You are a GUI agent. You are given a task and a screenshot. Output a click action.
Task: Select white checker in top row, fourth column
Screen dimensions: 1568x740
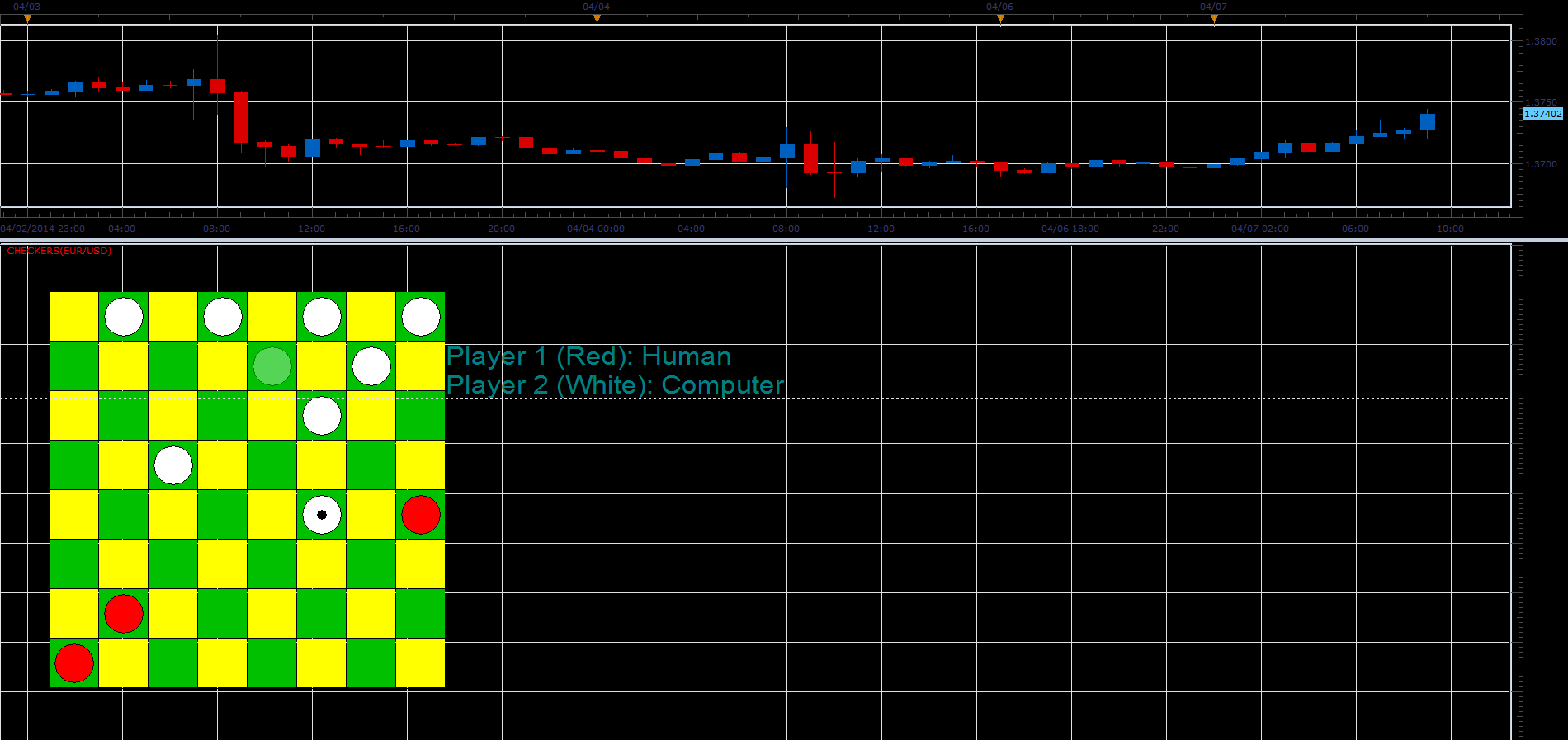(x=223, y=317)
